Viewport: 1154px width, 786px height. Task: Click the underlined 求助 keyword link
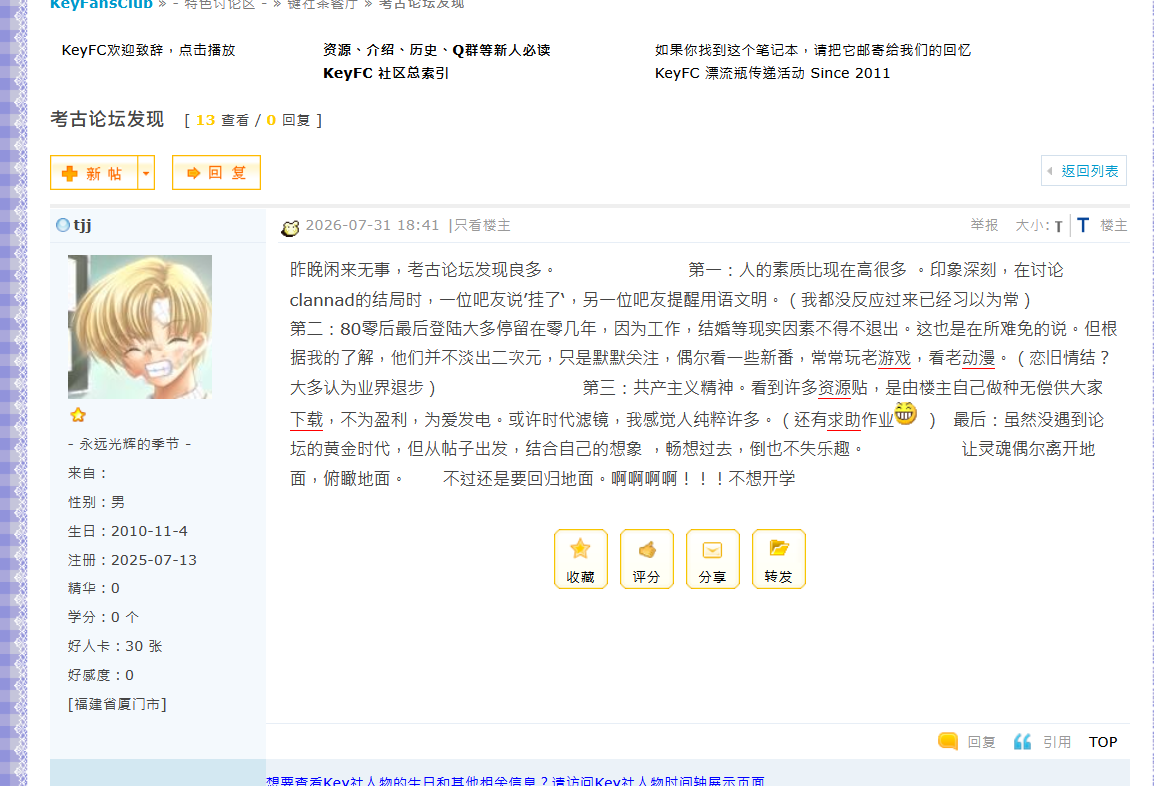point(844,420)
